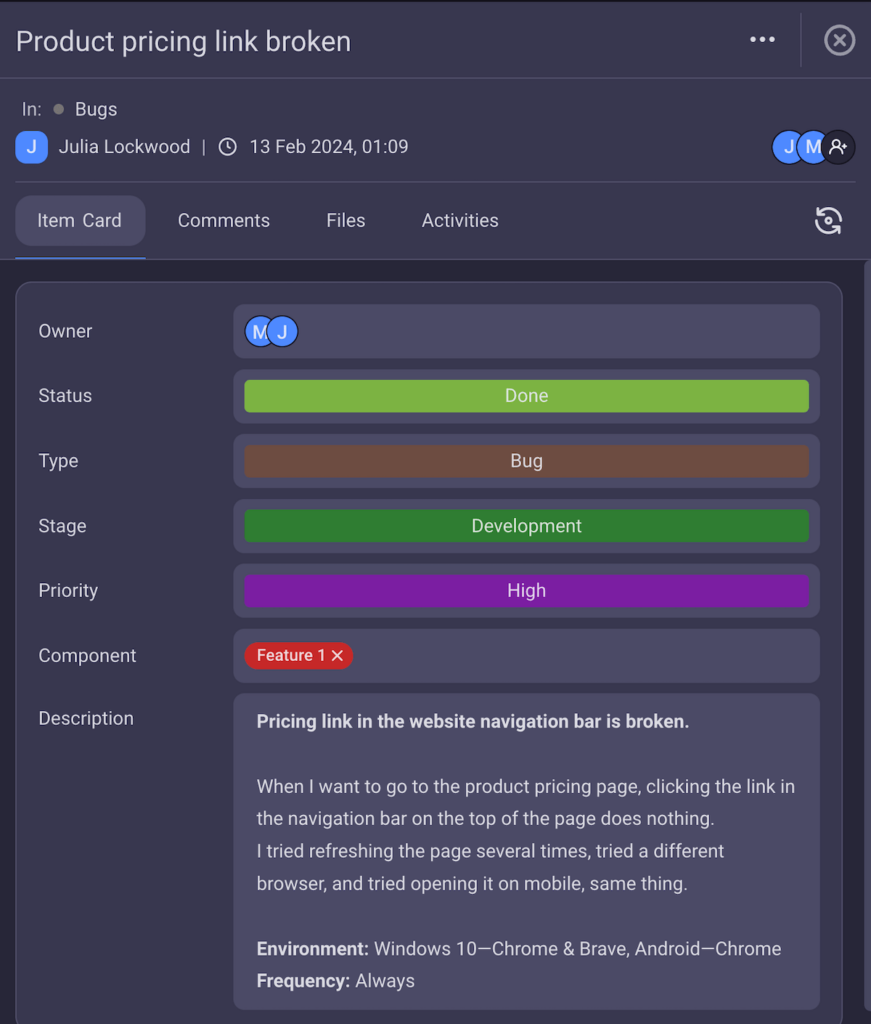This screenshot has width=871, height=1024.
Task: Open the Bugs link in the In field
Action: point(96,110)
